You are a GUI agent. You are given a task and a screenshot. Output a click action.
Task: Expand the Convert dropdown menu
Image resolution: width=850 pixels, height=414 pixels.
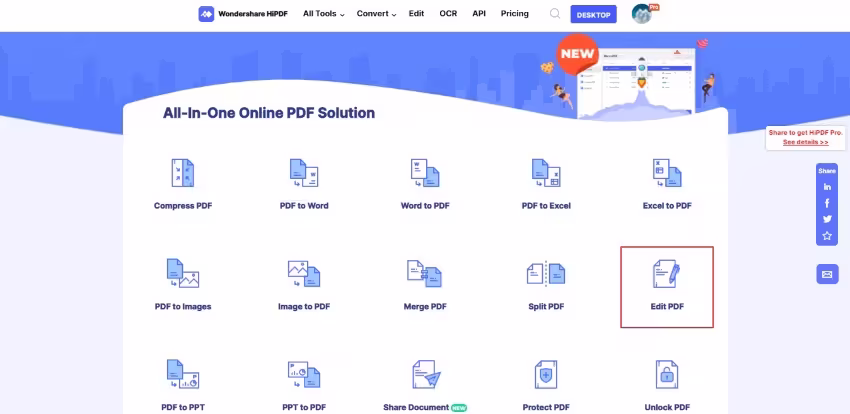(376, 14)
